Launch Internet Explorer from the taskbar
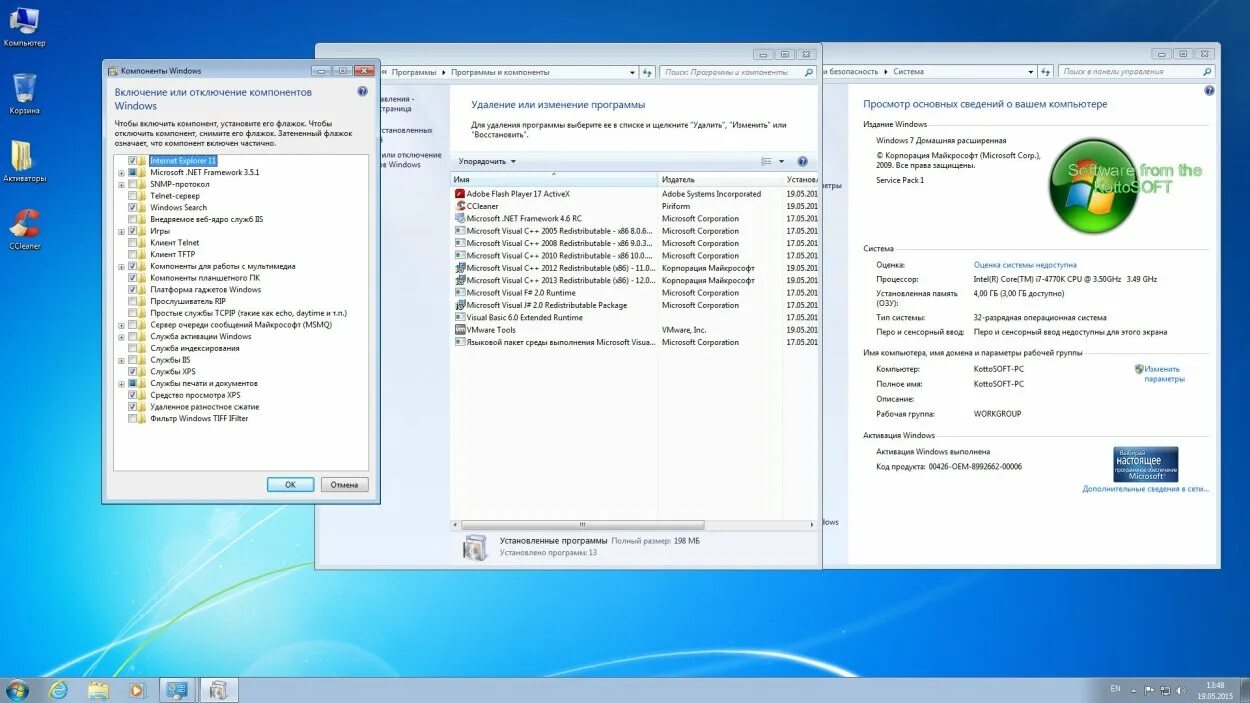Viewport: 1250px width, 703px height. 59,689
